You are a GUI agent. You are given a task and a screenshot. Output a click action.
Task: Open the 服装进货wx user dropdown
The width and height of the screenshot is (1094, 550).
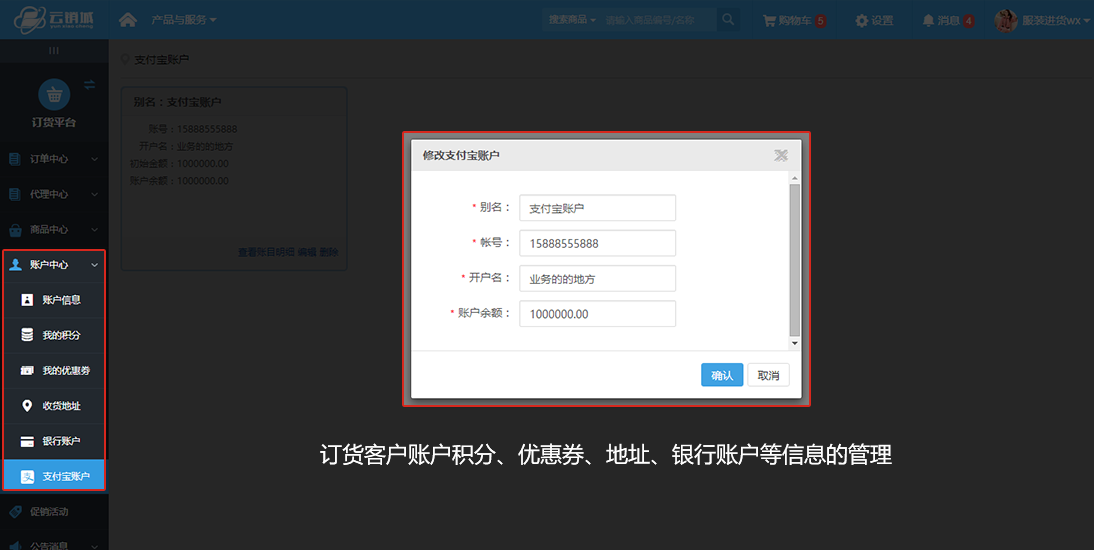(x=1056, y=20)
